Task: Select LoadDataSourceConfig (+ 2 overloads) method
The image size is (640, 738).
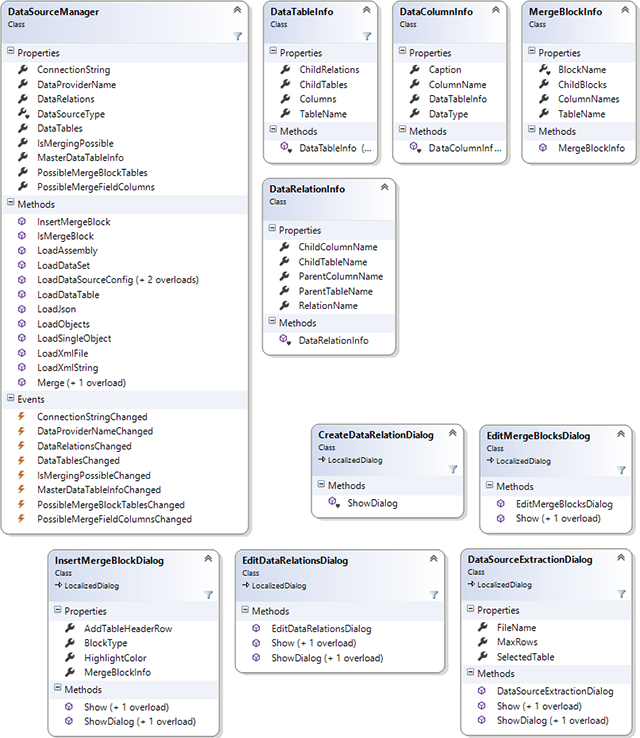Action: (118, 280)
